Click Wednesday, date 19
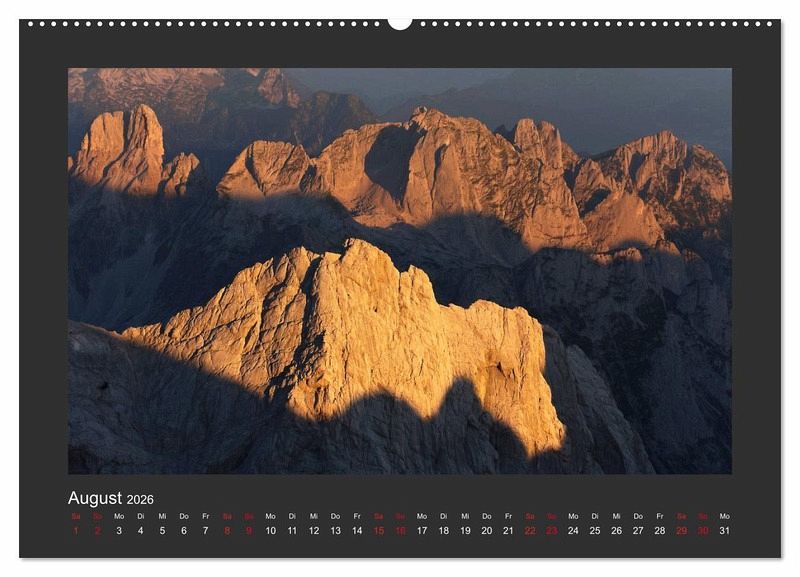This screenshot has width=800, height=577. tap(465, 530)
